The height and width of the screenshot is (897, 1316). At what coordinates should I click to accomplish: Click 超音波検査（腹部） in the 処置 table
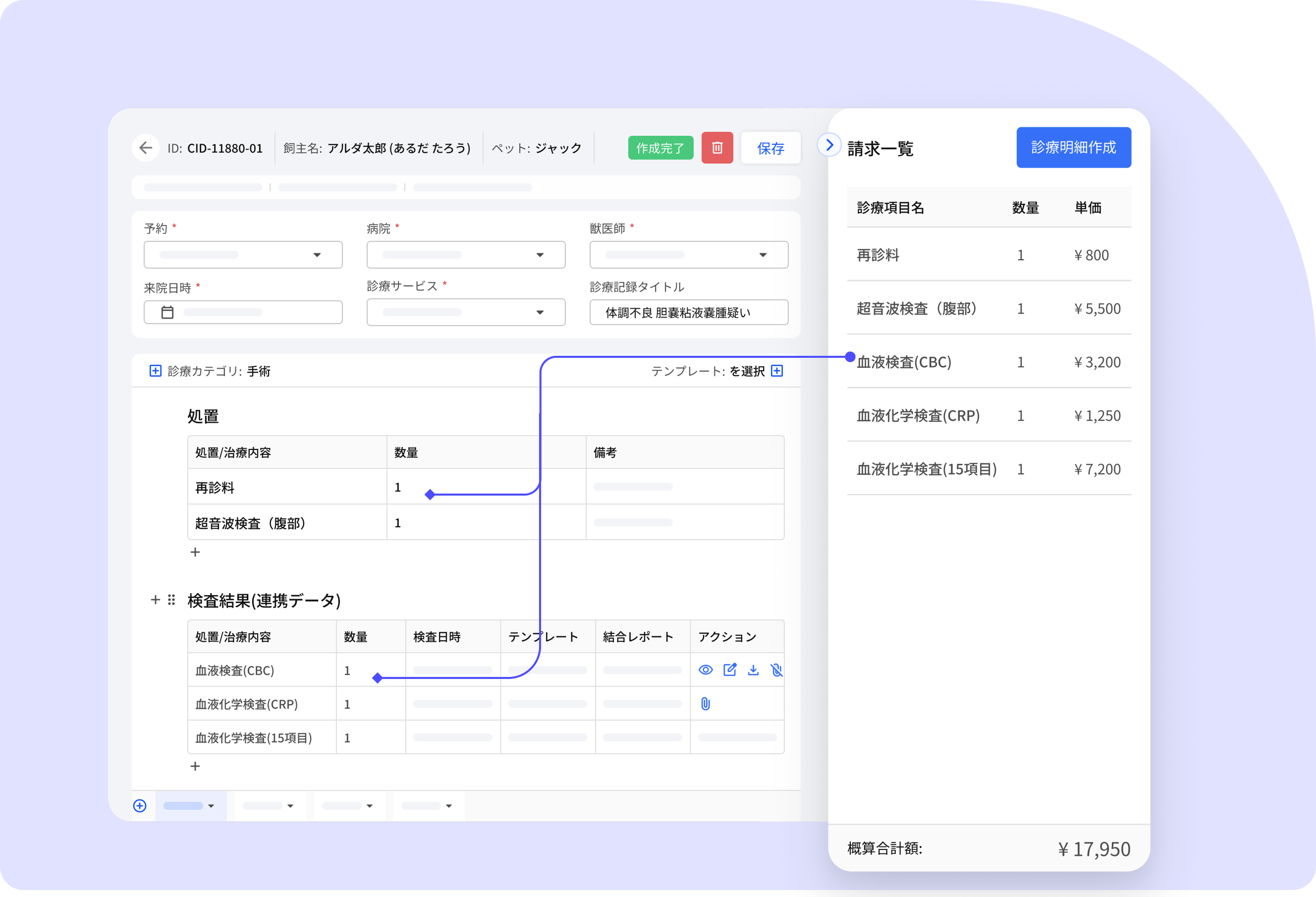pyautogui.click(x=250, y=523)
